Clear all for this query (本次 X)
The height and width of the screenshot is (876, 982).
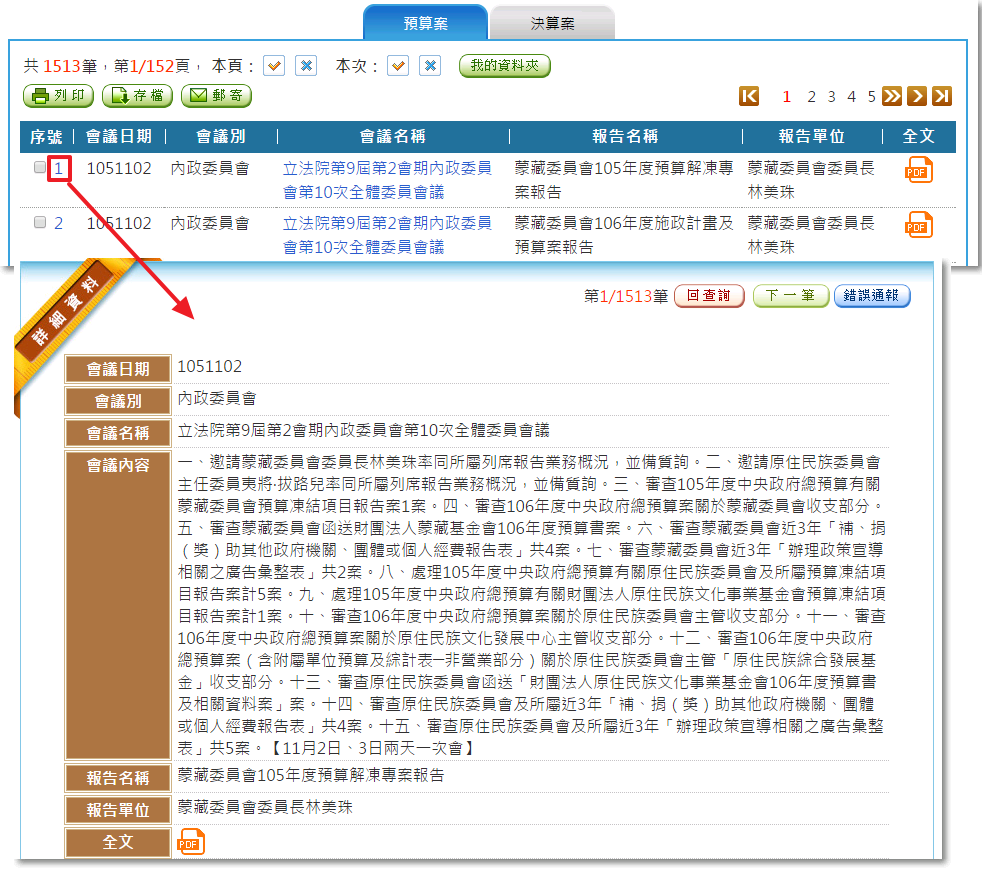point(430,66)
